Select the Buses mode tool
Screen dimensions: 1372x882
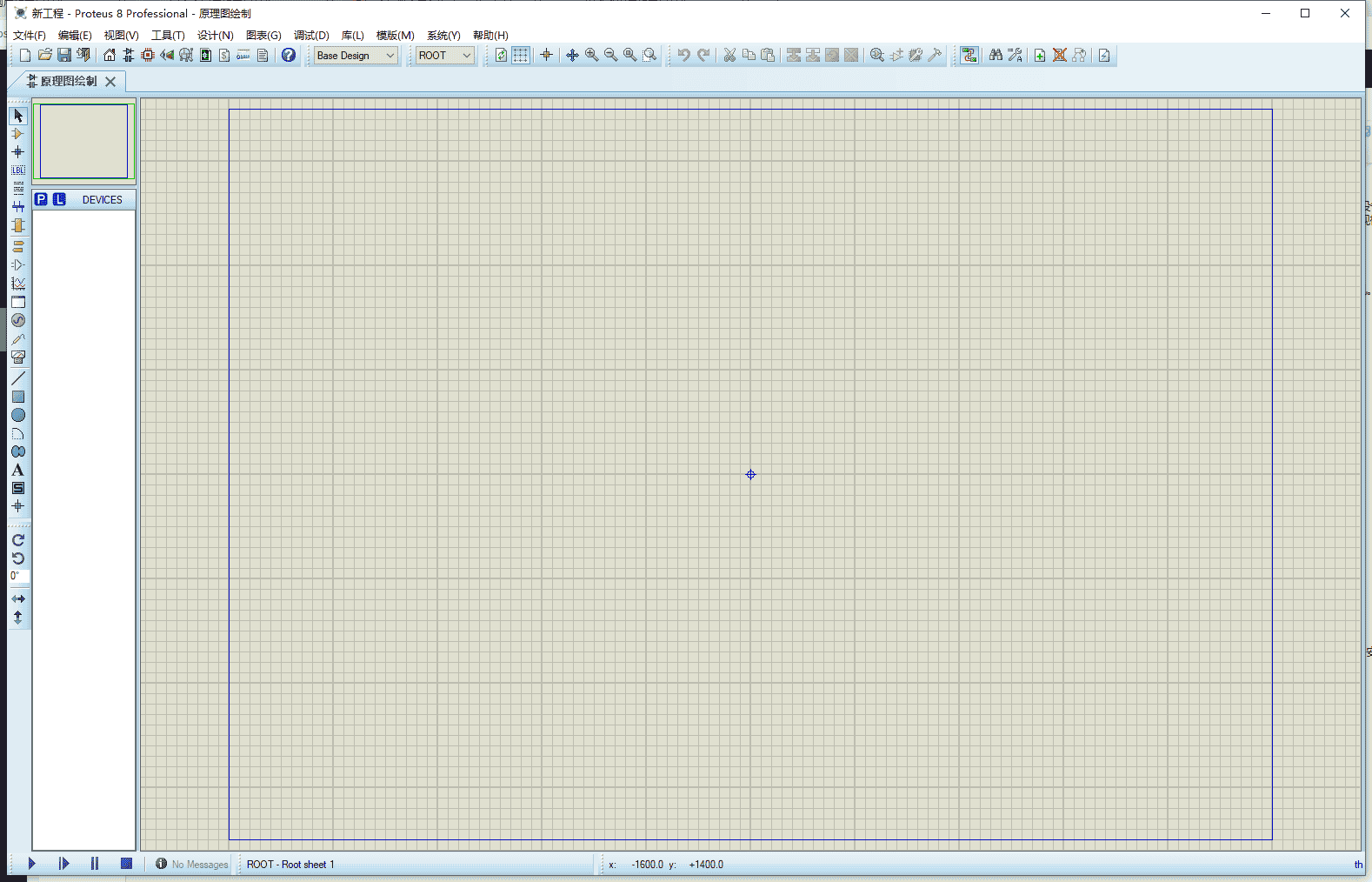coord(18,207)
